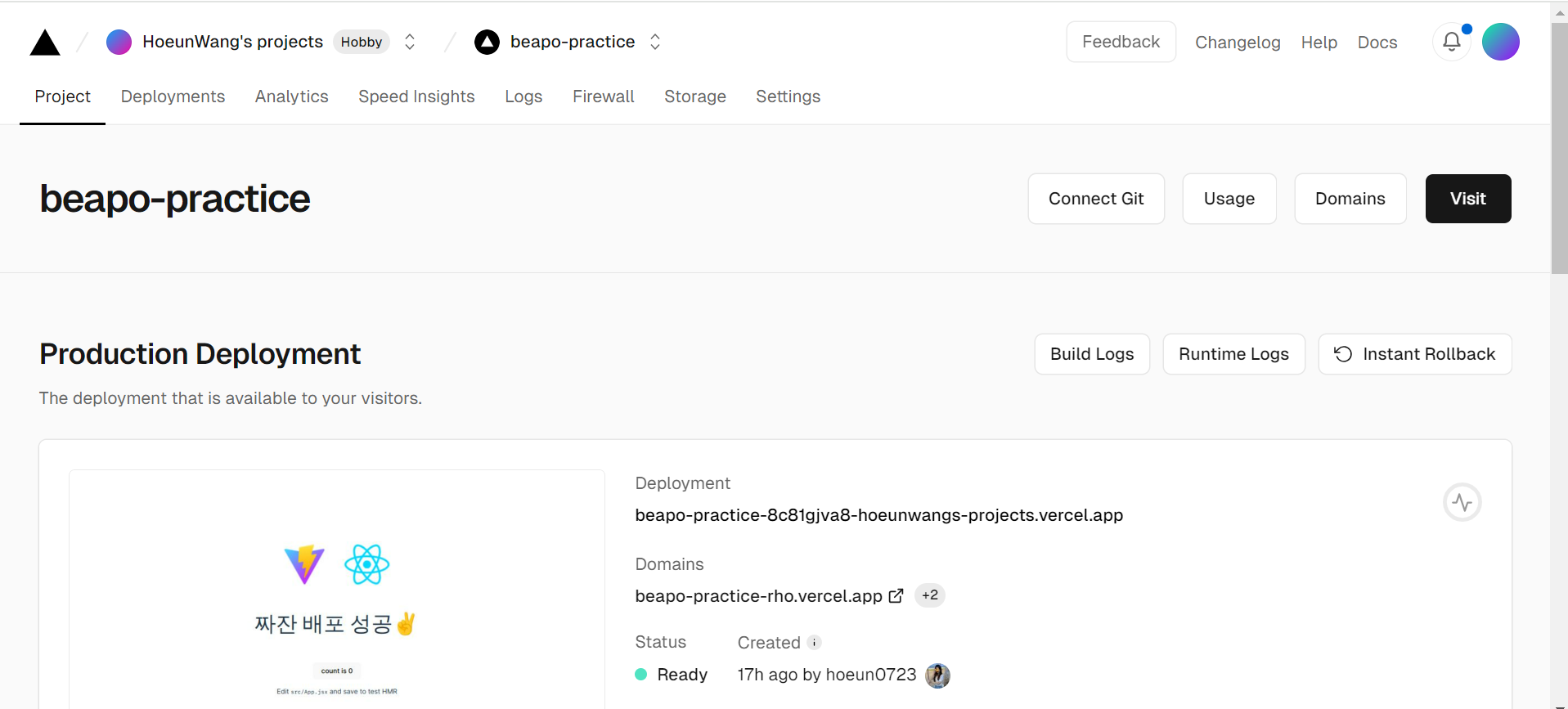Expand the team switcher chevrons
Image resolution: width=1568 pixels, height=709 pixels.
[410, 42]
